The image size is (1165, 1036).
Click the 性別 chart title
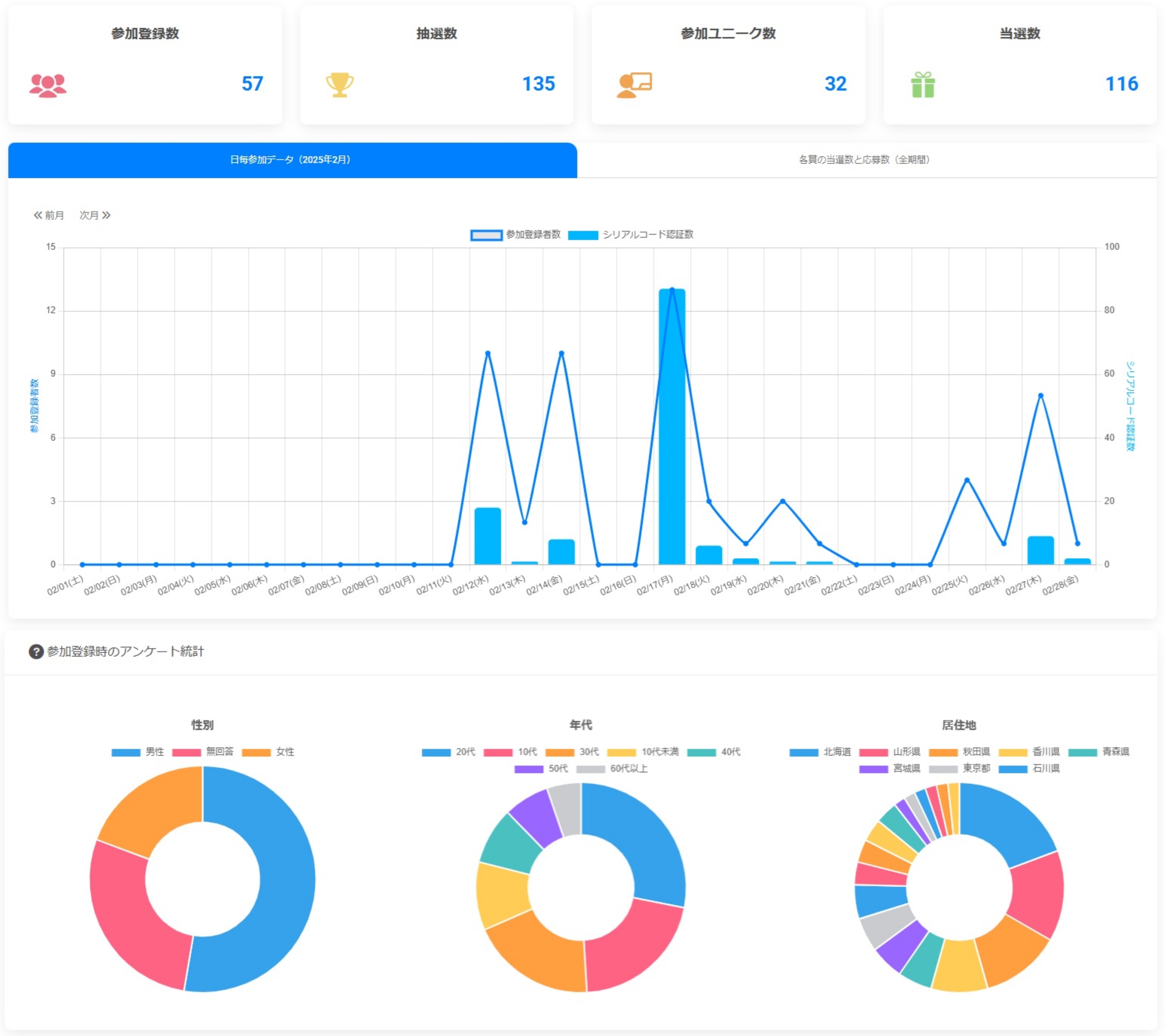click(x=202, y=725)
